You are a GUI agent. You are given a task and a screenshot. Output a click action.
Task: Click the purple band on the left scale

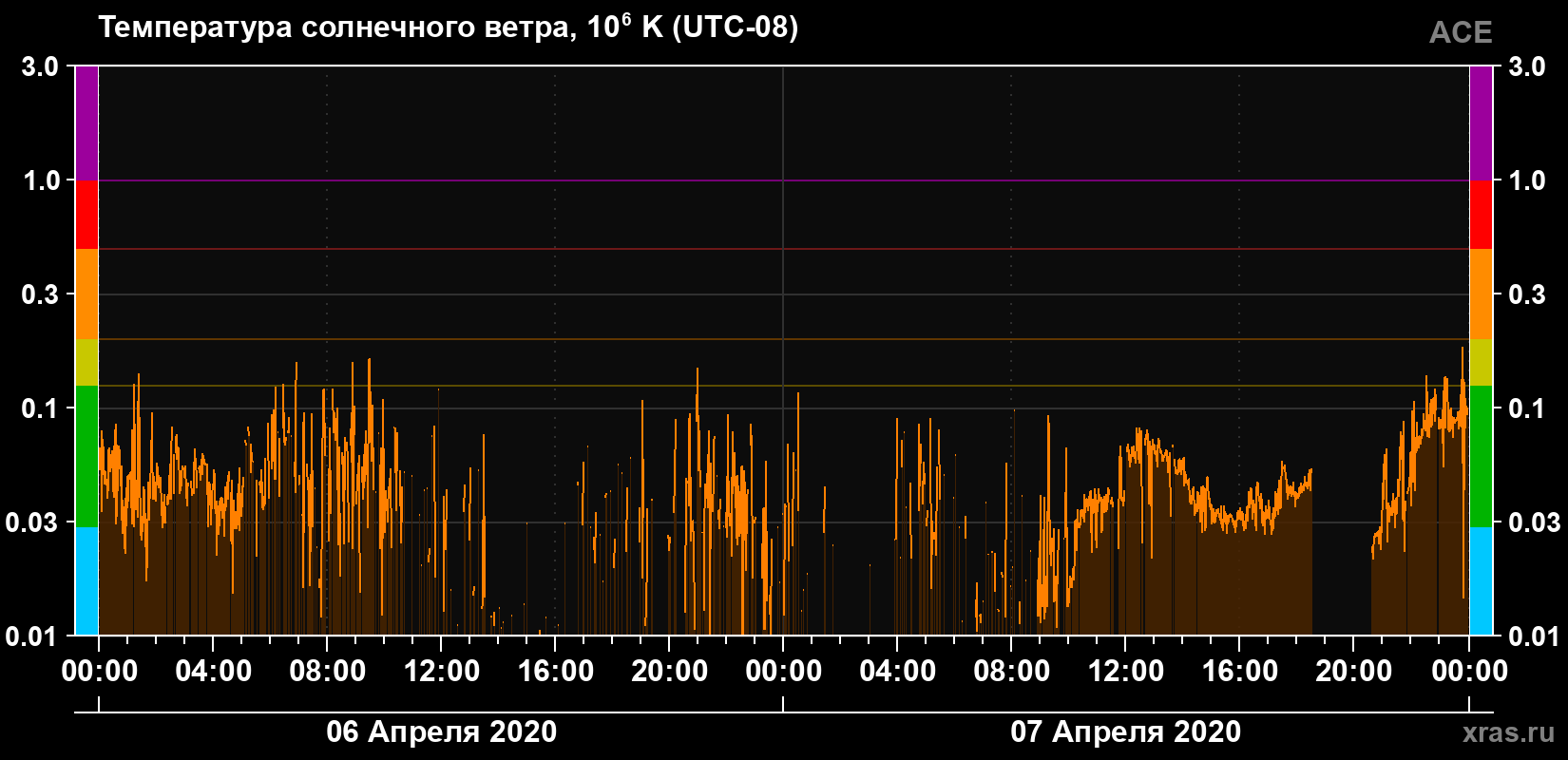[86, 123]
